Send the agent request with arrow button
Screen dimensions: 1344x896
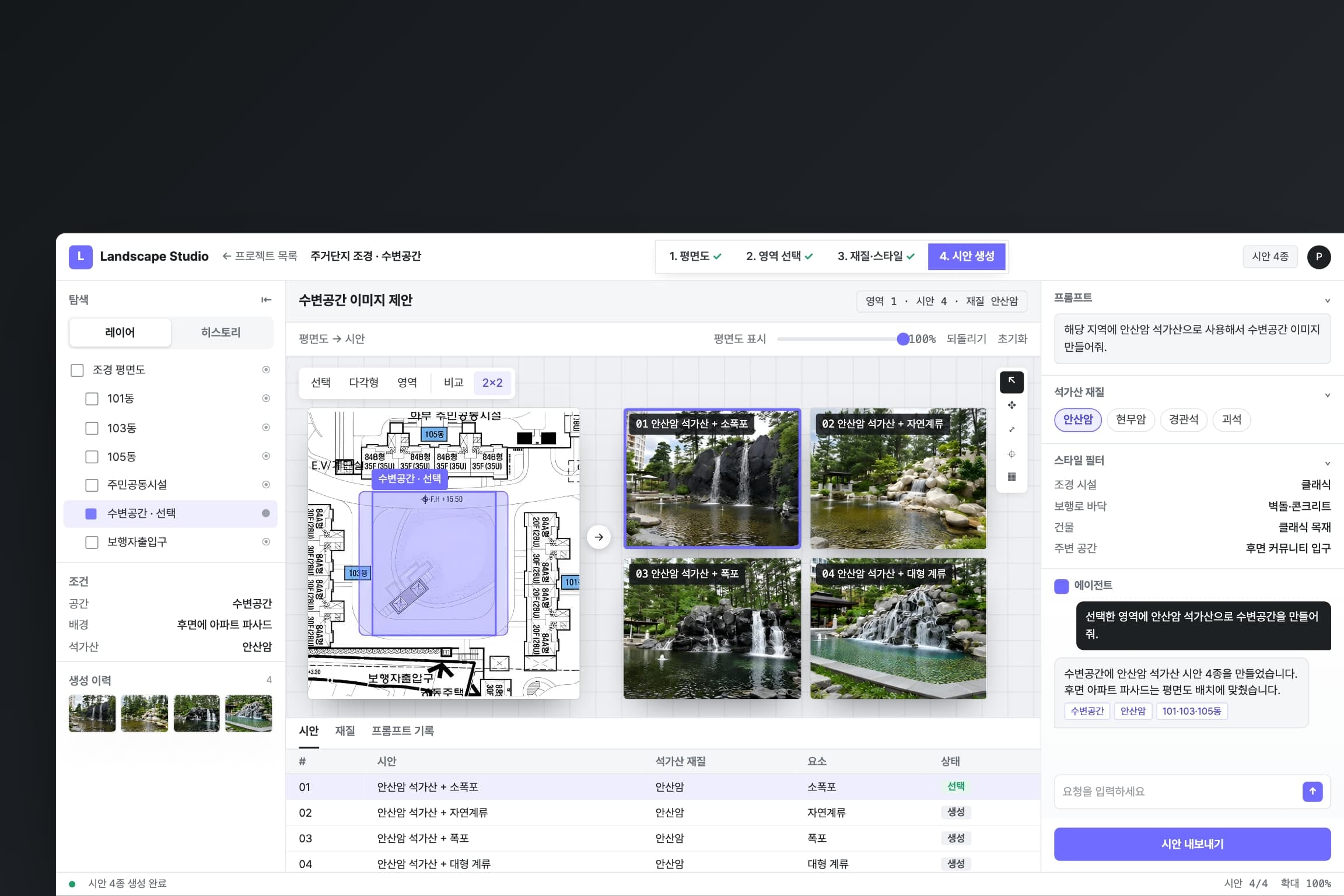click(x=1312, y=791)
